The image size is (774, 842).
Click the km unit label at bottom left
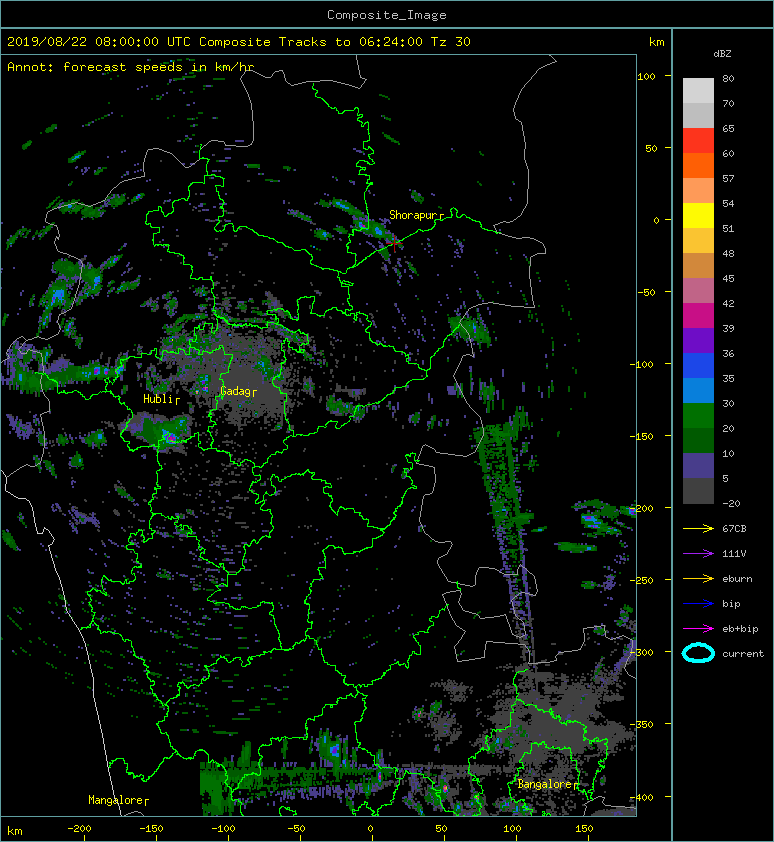point(15,831)
